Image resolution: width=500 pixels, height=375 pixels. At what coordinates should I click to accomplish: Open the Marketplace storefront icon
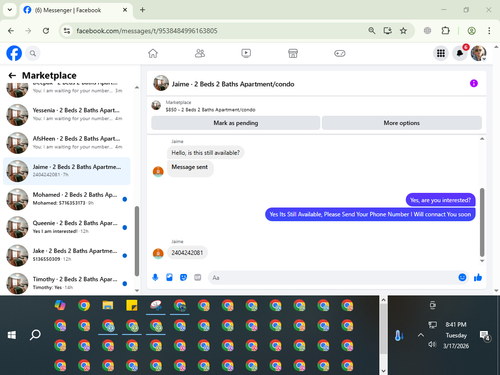click(293, 53)
